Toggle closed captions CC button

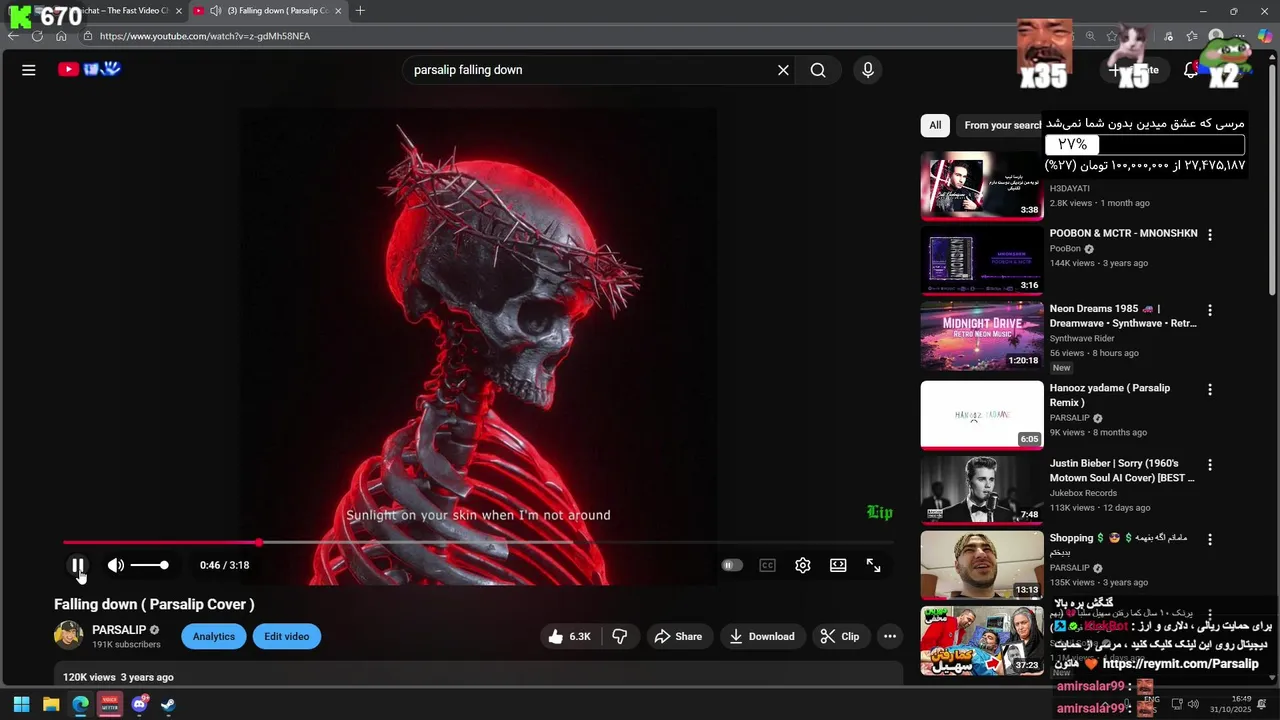point(767,565)
